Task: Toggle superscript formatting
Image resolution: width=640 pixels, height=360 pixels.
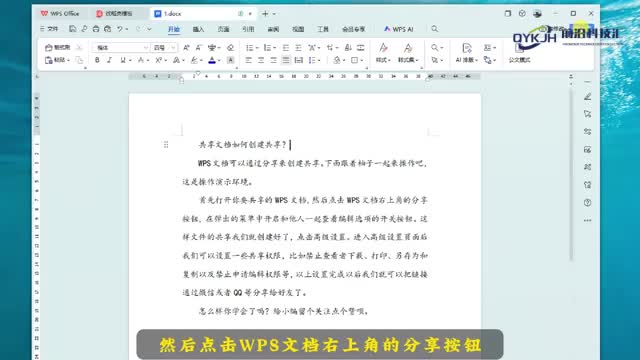Action: coord(158,60)
